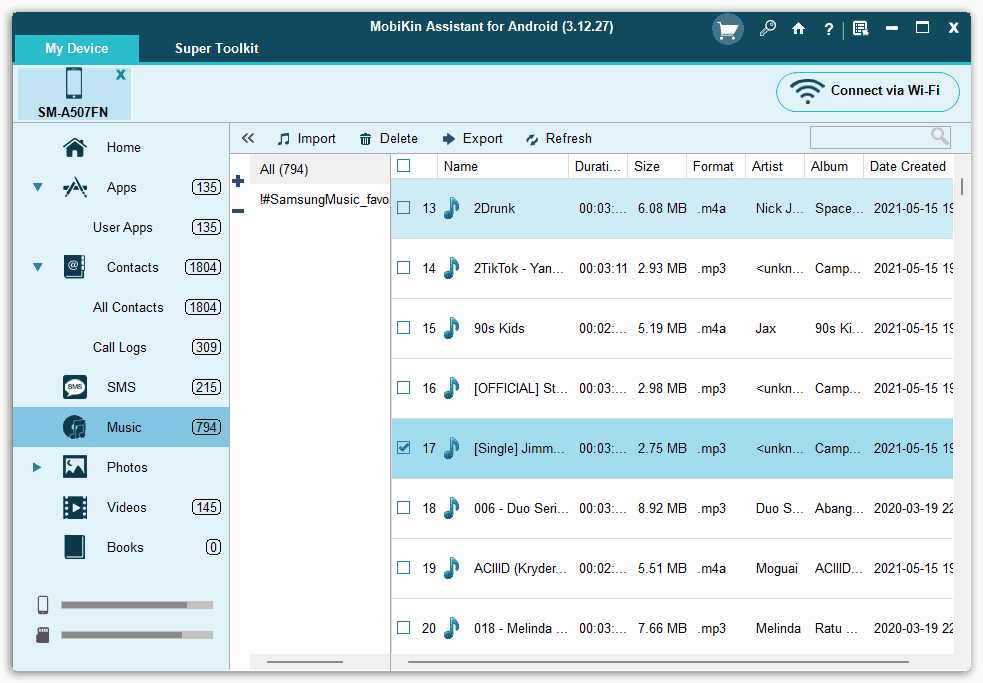Click the Import button
This screenshot has width=983, height=683.
(x=307, y=139)
